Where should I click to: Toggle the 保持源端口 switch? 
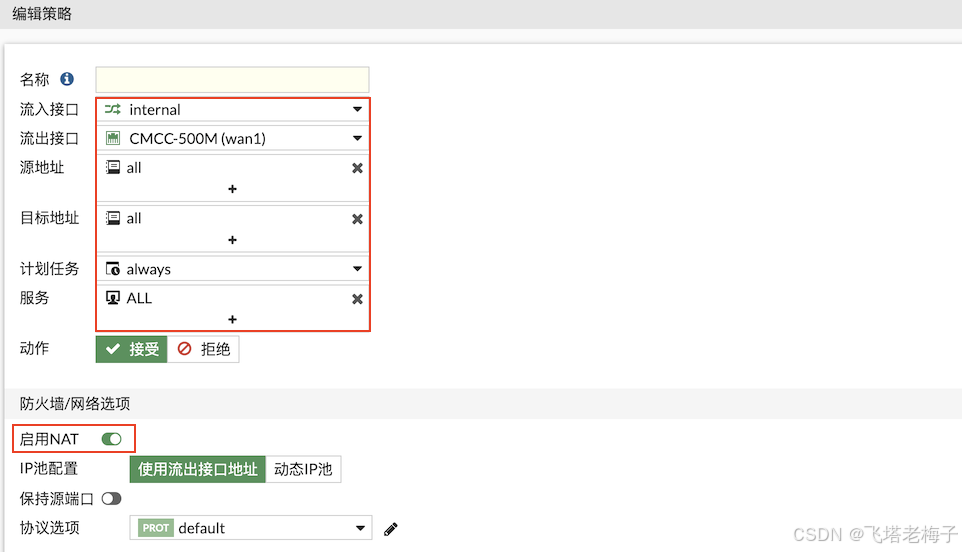pyautogui.click(x=112, y=499)
